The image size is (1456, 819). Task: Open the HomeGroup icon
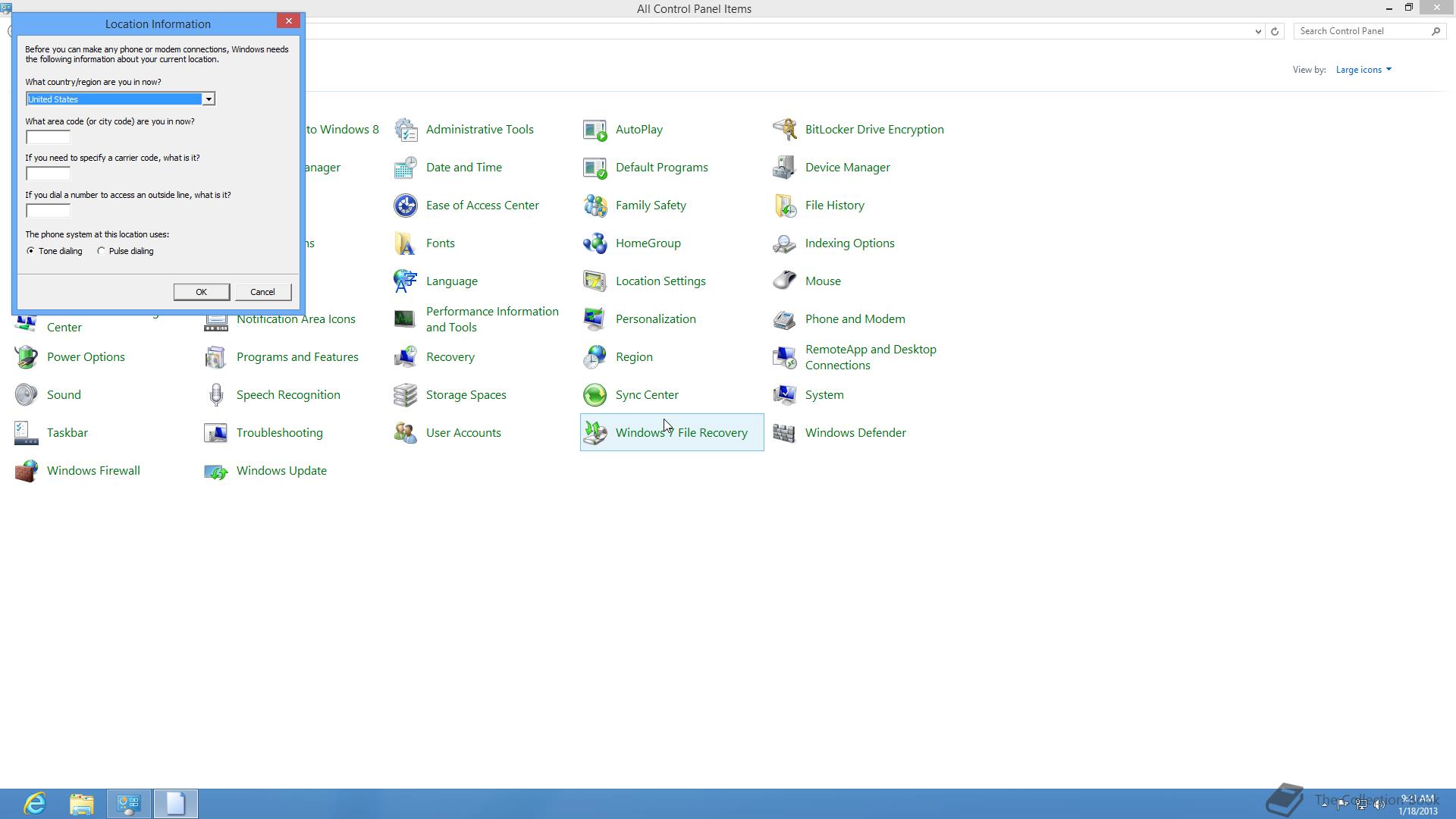point(595,243)
